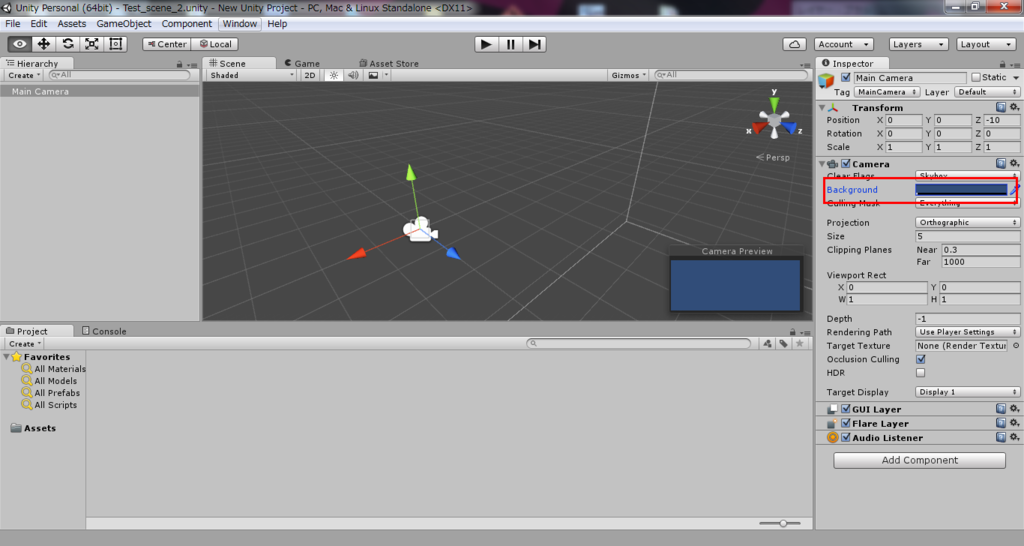Open the Cloud services button
The image size is (1024, 546).
point(794,44)
